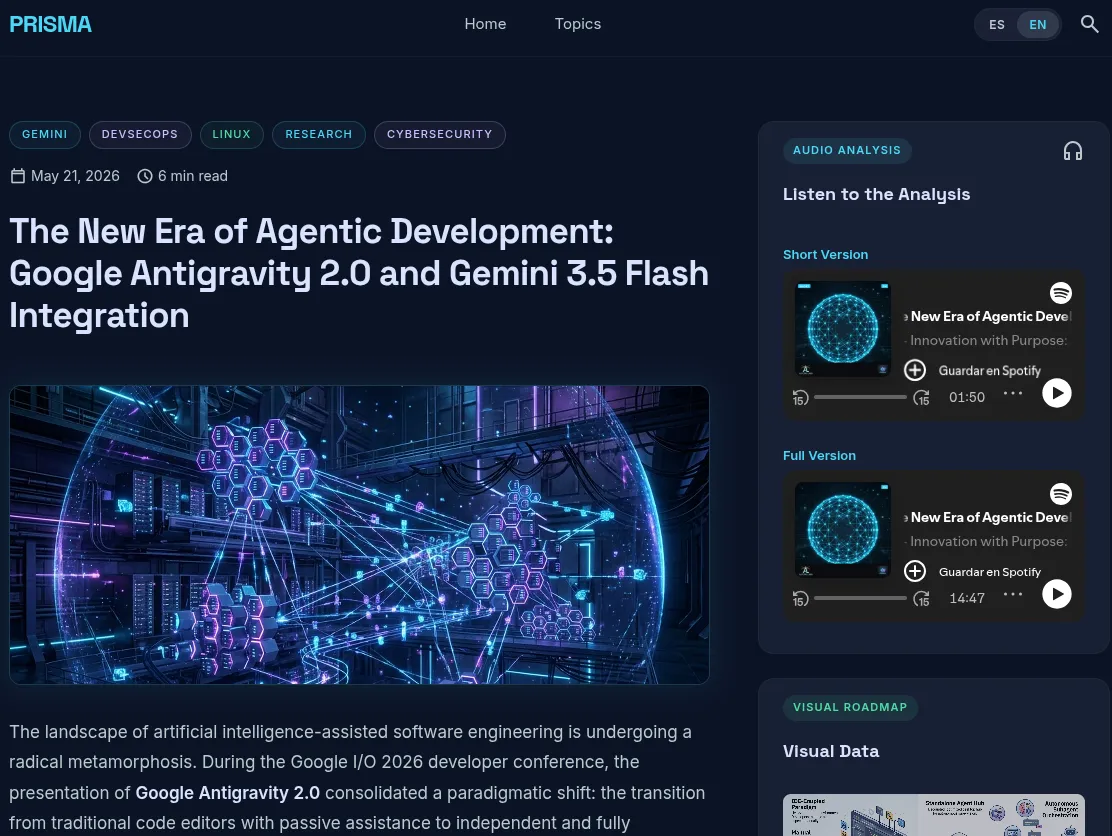The image size is (1112, 836).
Task: Click 'Innovation with Purpose' in Short Version player
Action: [986, 340]
